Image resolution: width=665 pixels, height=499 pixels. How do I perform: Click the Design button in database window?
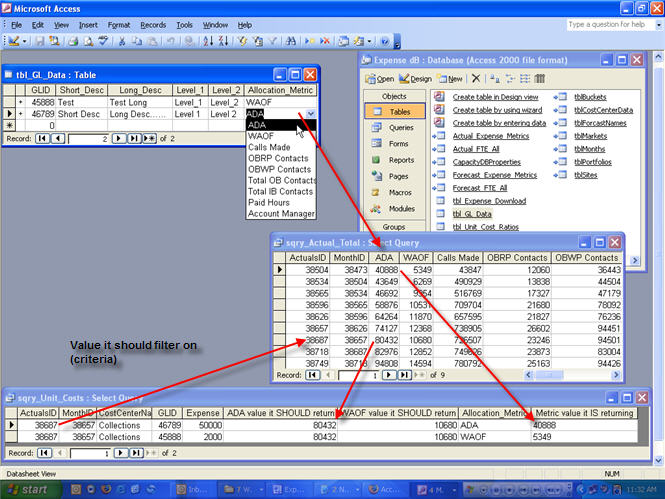[x=416, y=78]
